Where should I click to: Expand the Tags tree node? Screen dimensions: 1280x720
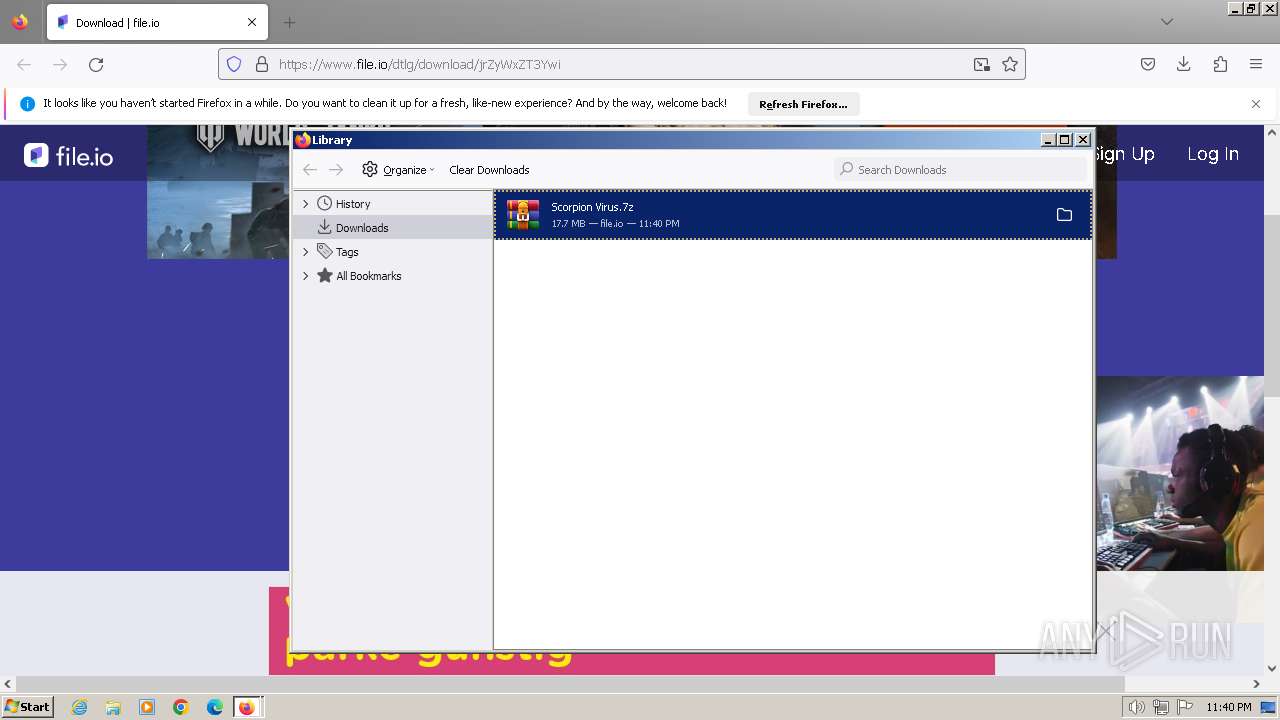306,252
